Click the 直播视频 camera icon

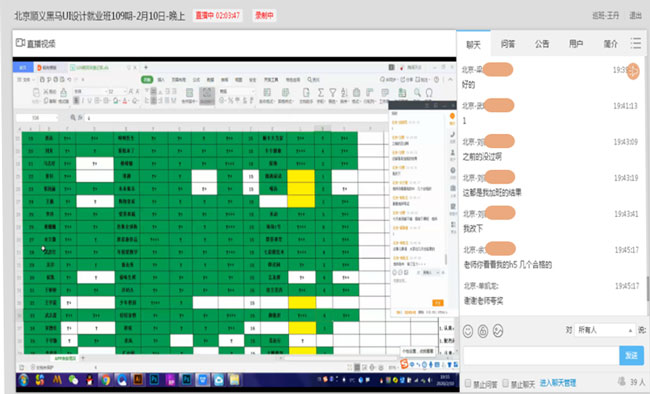pyautogui.click(x=20, y=43)
